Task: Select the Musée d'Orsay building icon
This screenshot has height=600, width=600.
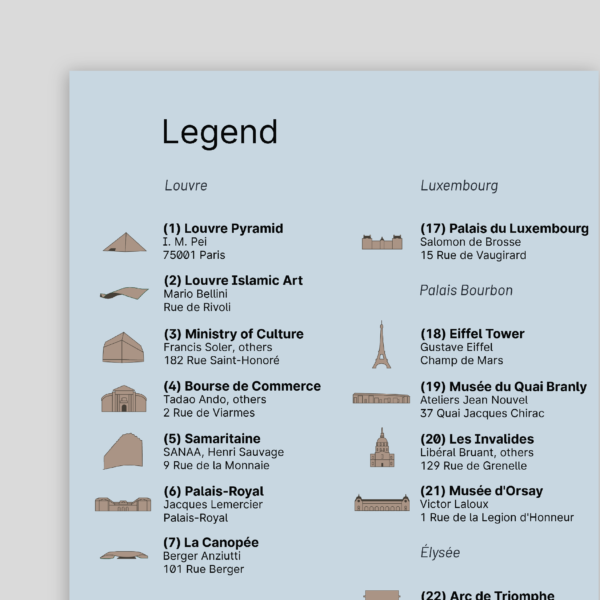Action: coord(381,503)
